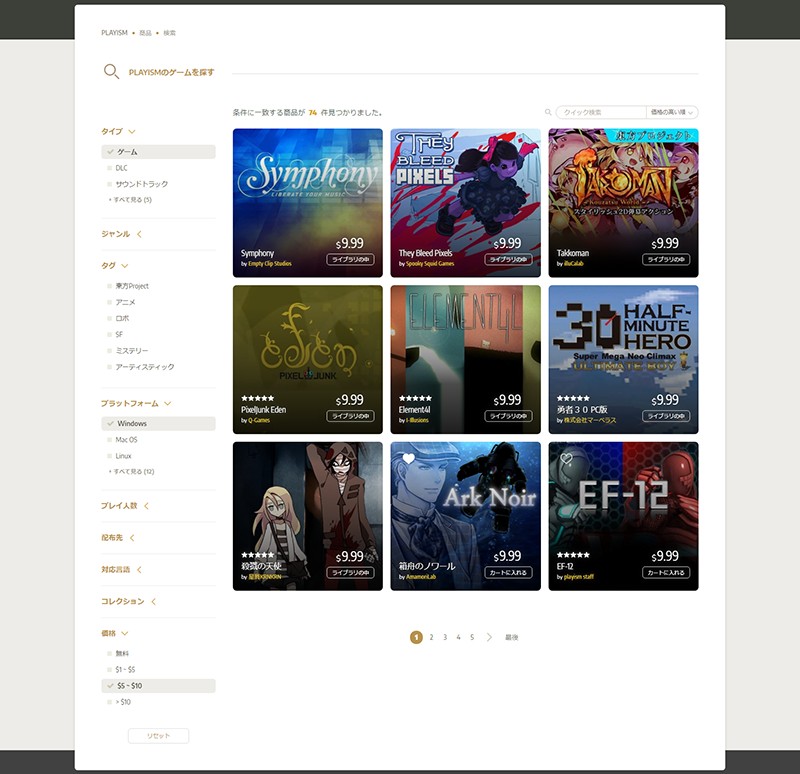Click the star rating on Pixeljunk Eden
The height and width of the screenshot is (774, 800).
(x=258, y=398)
